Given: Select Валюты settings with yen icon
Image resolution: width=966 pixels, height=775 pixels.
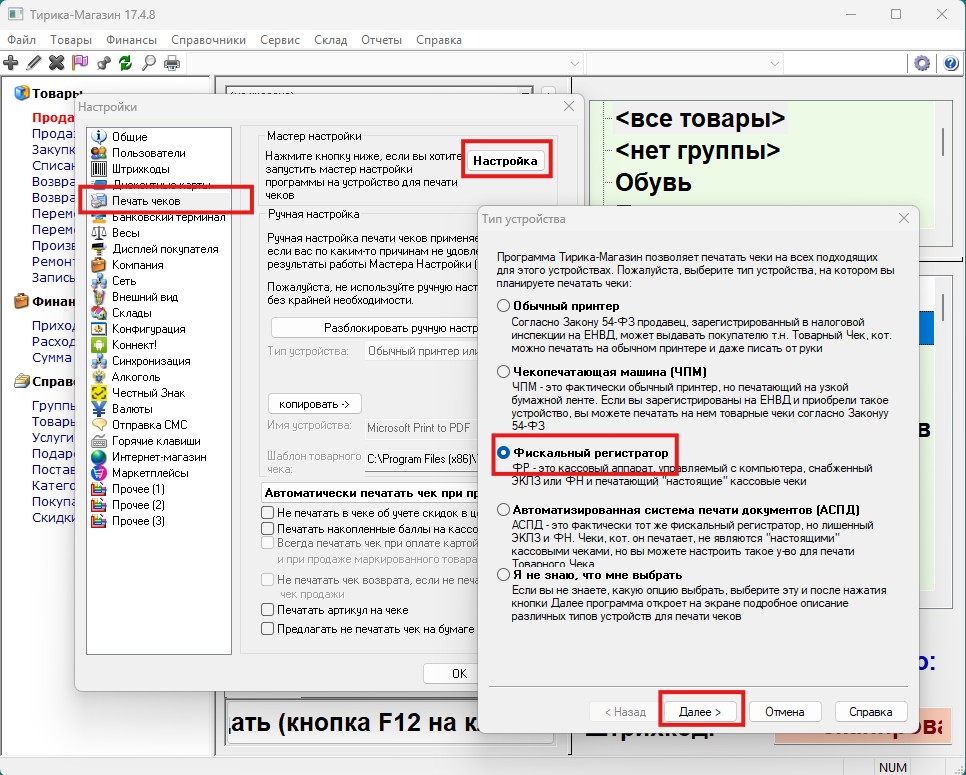Looking at the screenshot, I should (x=132, y=409).
